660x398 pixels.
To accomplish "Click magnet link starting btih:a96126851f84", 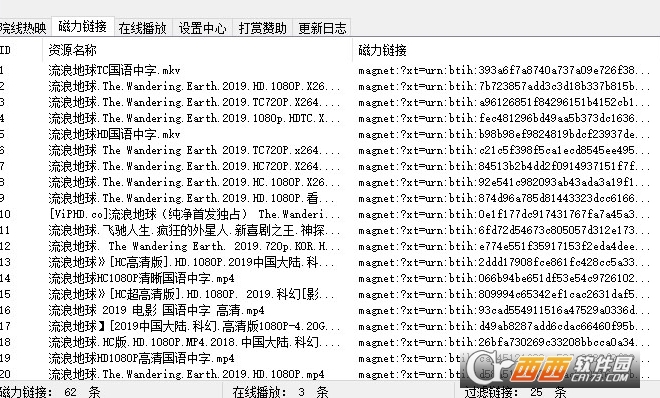I will 504,102.
